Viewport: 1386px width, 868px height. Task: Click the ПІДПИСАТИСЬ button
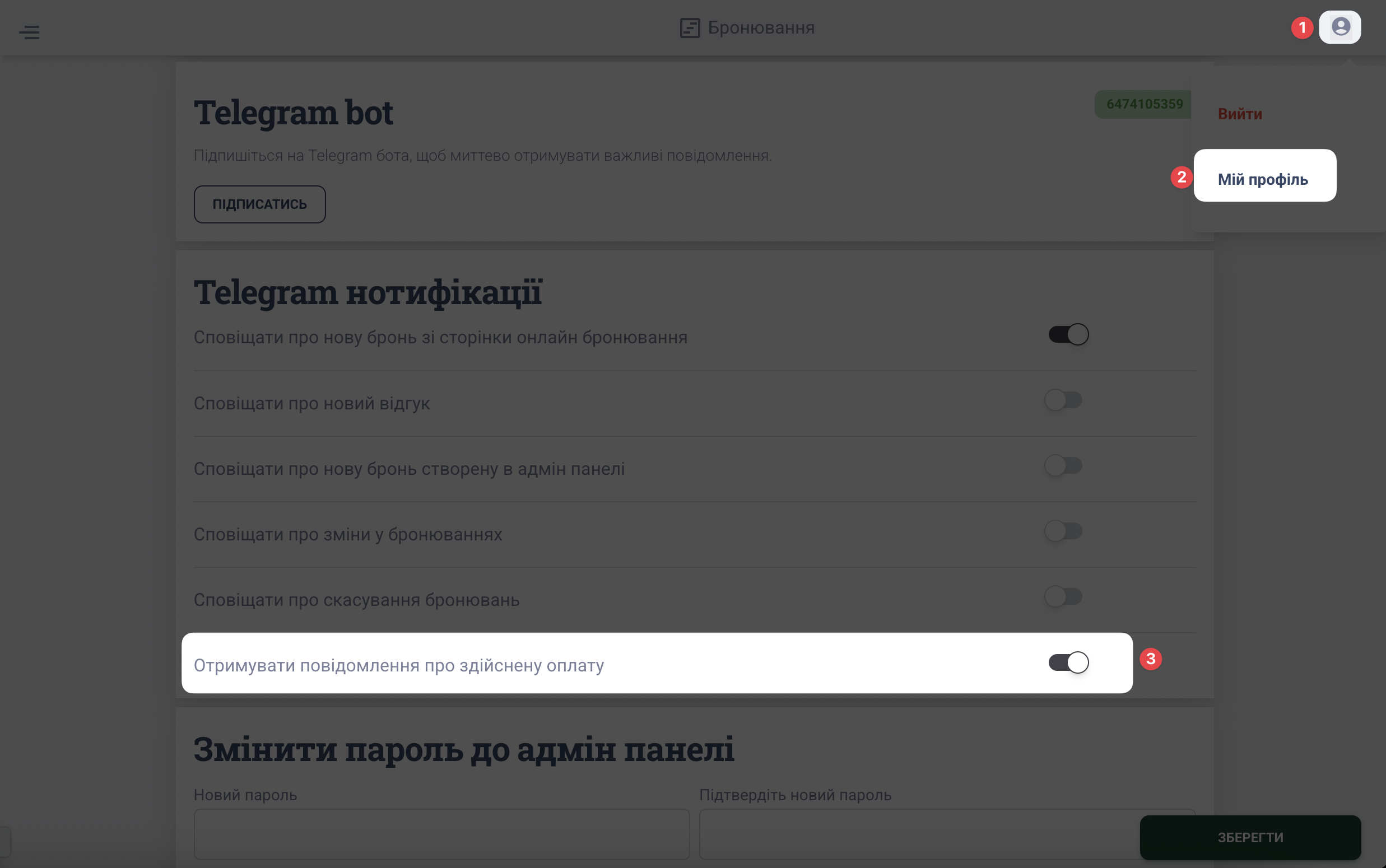(x=259, y=204)
